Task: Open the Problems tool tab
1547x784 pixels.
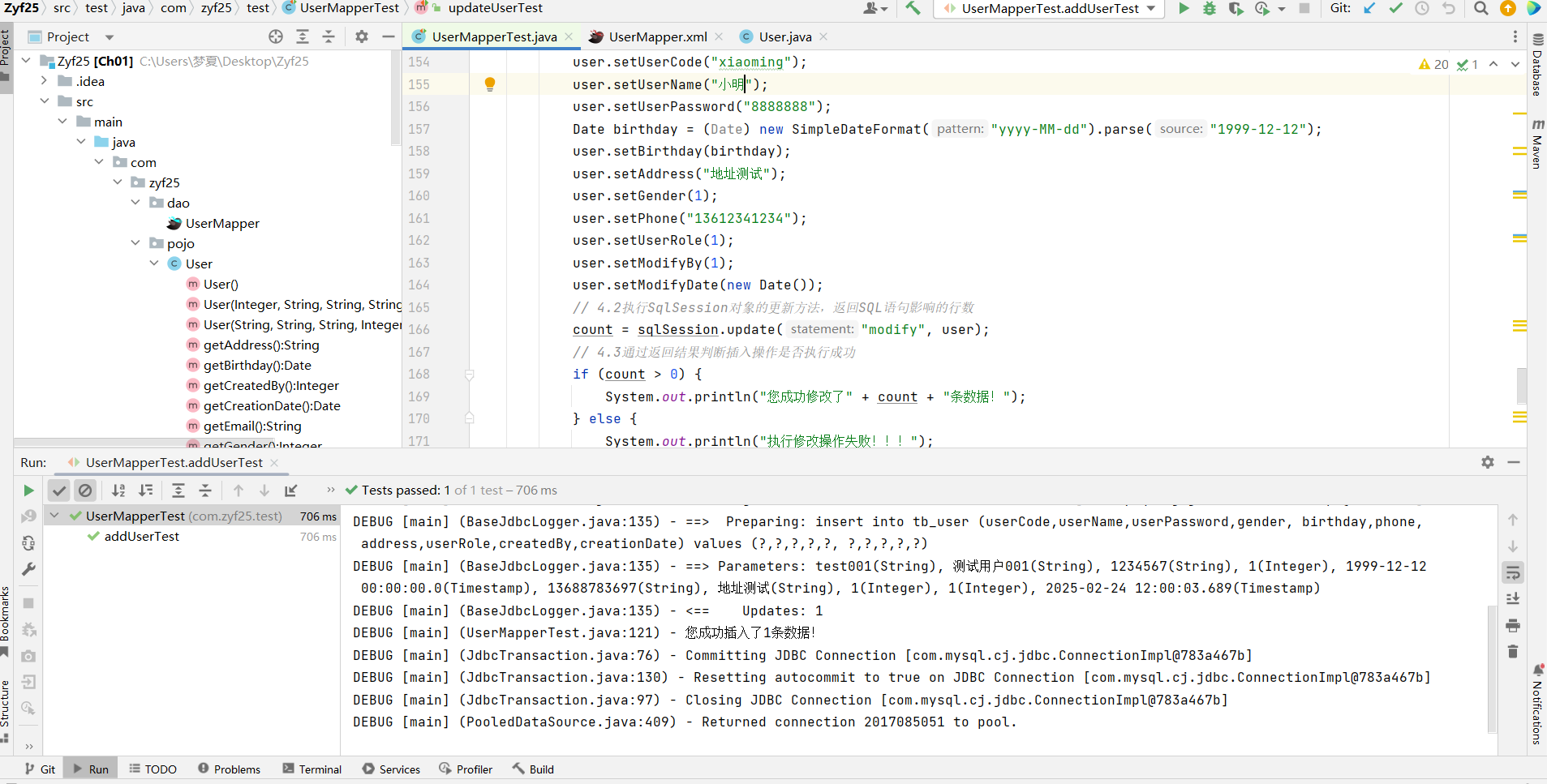Action: (230, 769)
